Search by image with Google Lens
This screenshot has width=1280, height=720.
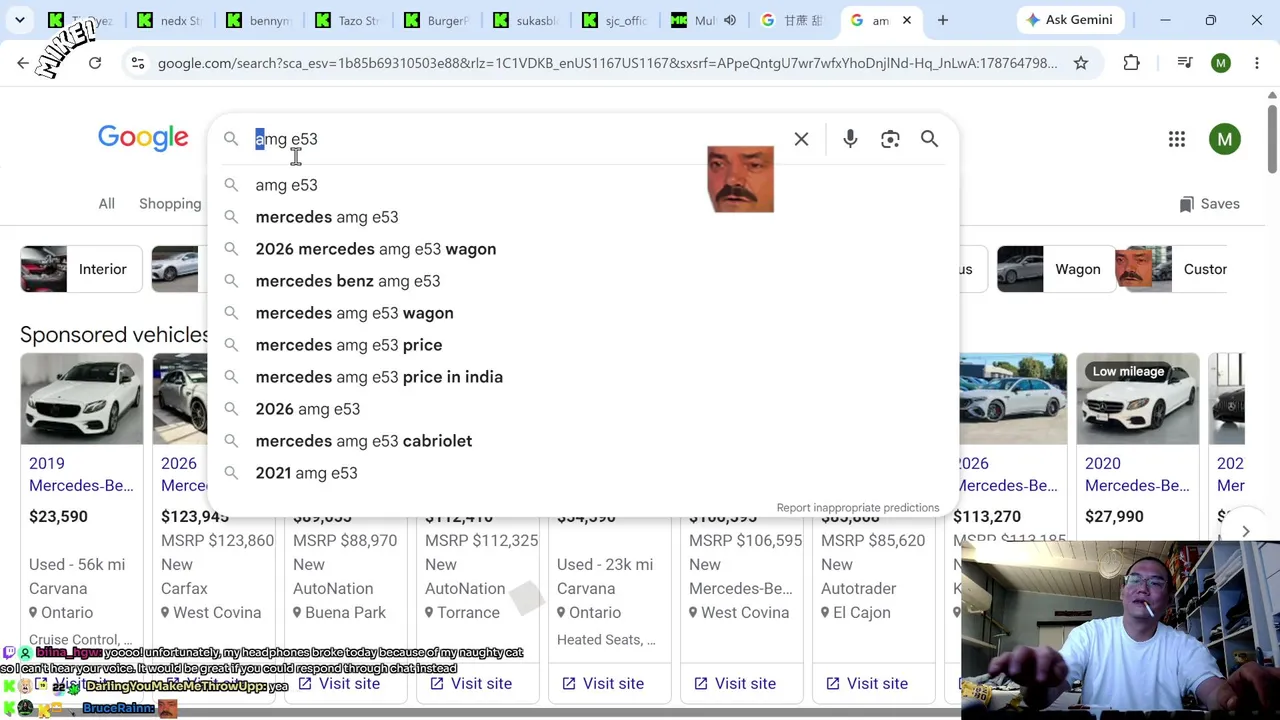pos(890,139)
